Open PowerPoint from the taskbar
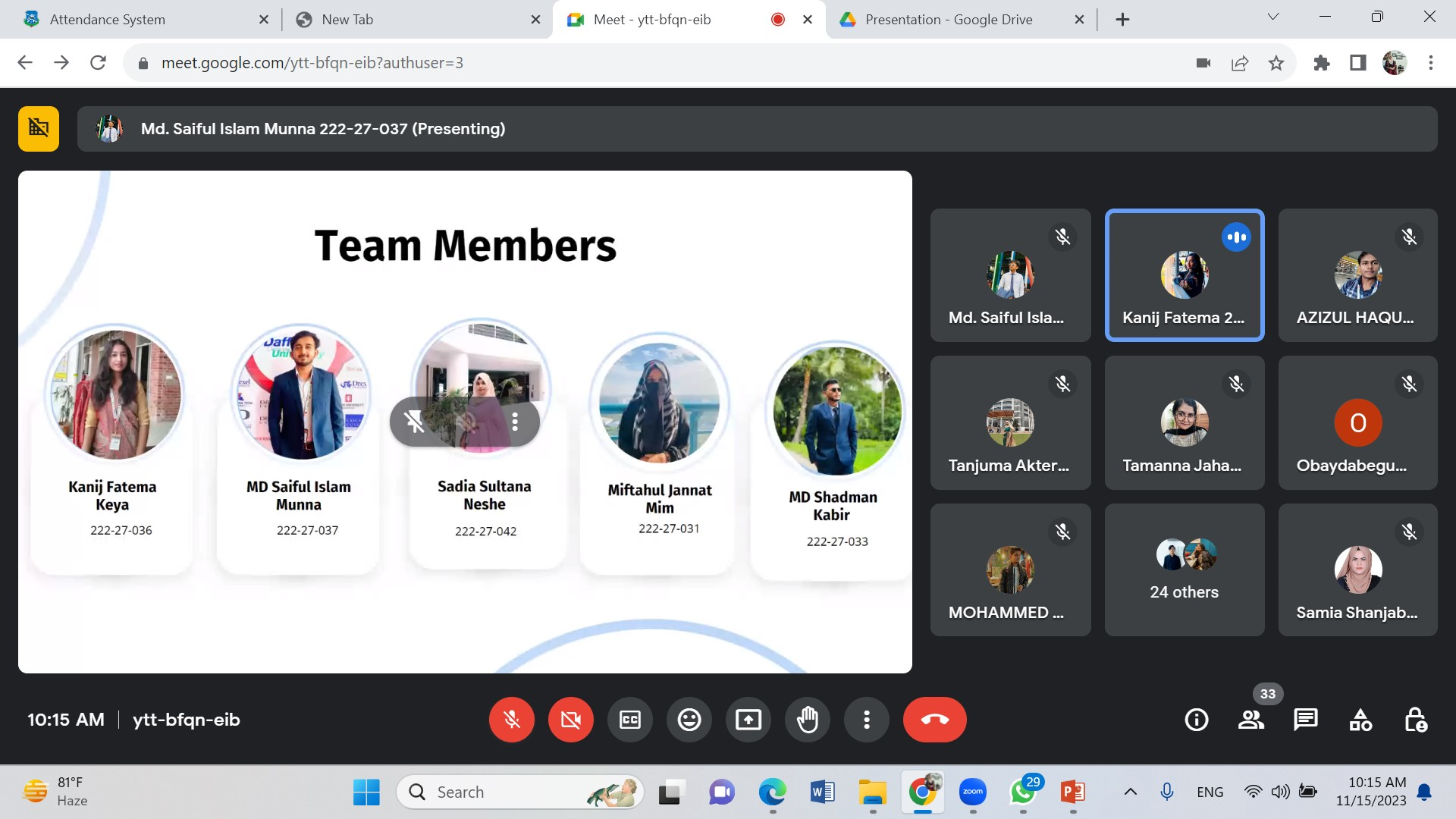This screenshot has width=1456, height=819. [1073, 792]
